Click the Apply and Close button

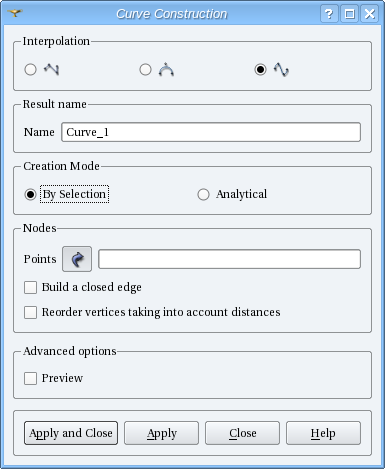(x=71, y=433)
